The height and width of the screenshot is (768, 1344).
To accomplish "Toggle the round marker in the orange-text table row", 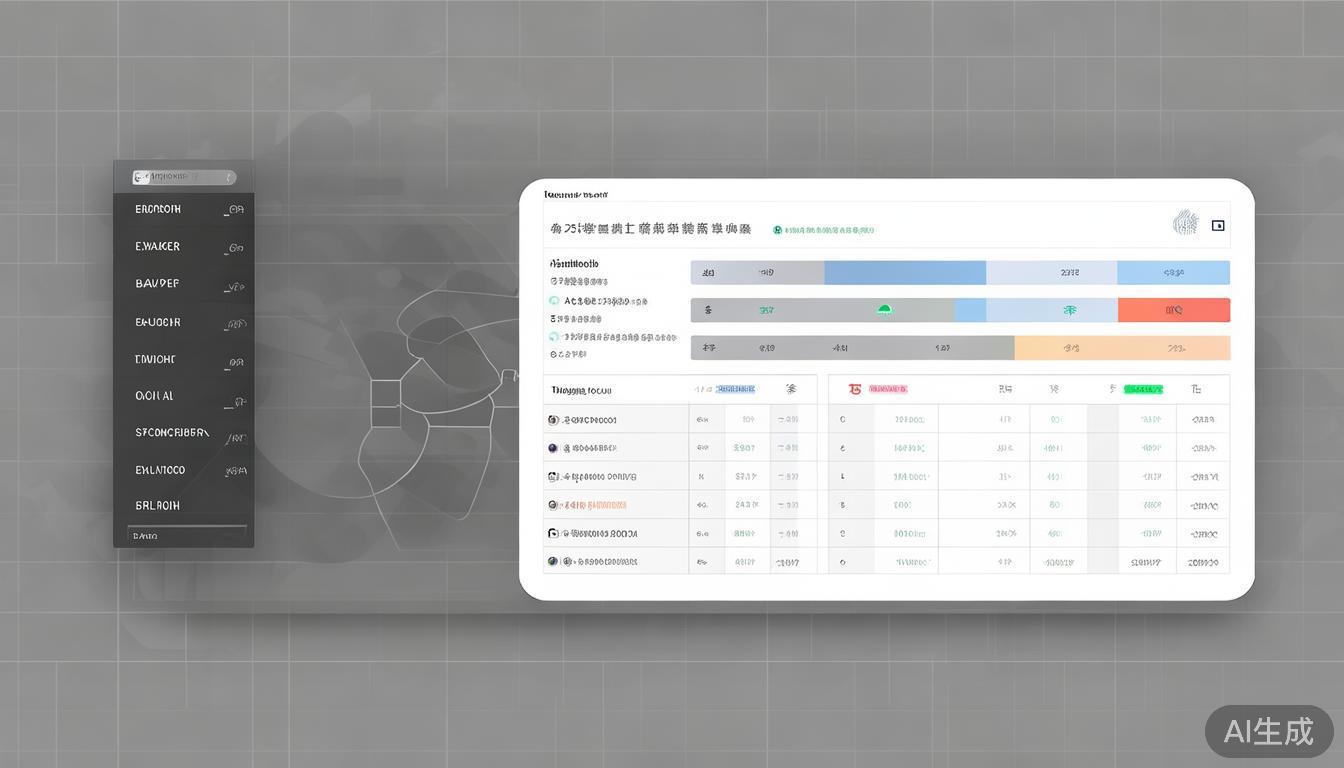I will (553, 505).
